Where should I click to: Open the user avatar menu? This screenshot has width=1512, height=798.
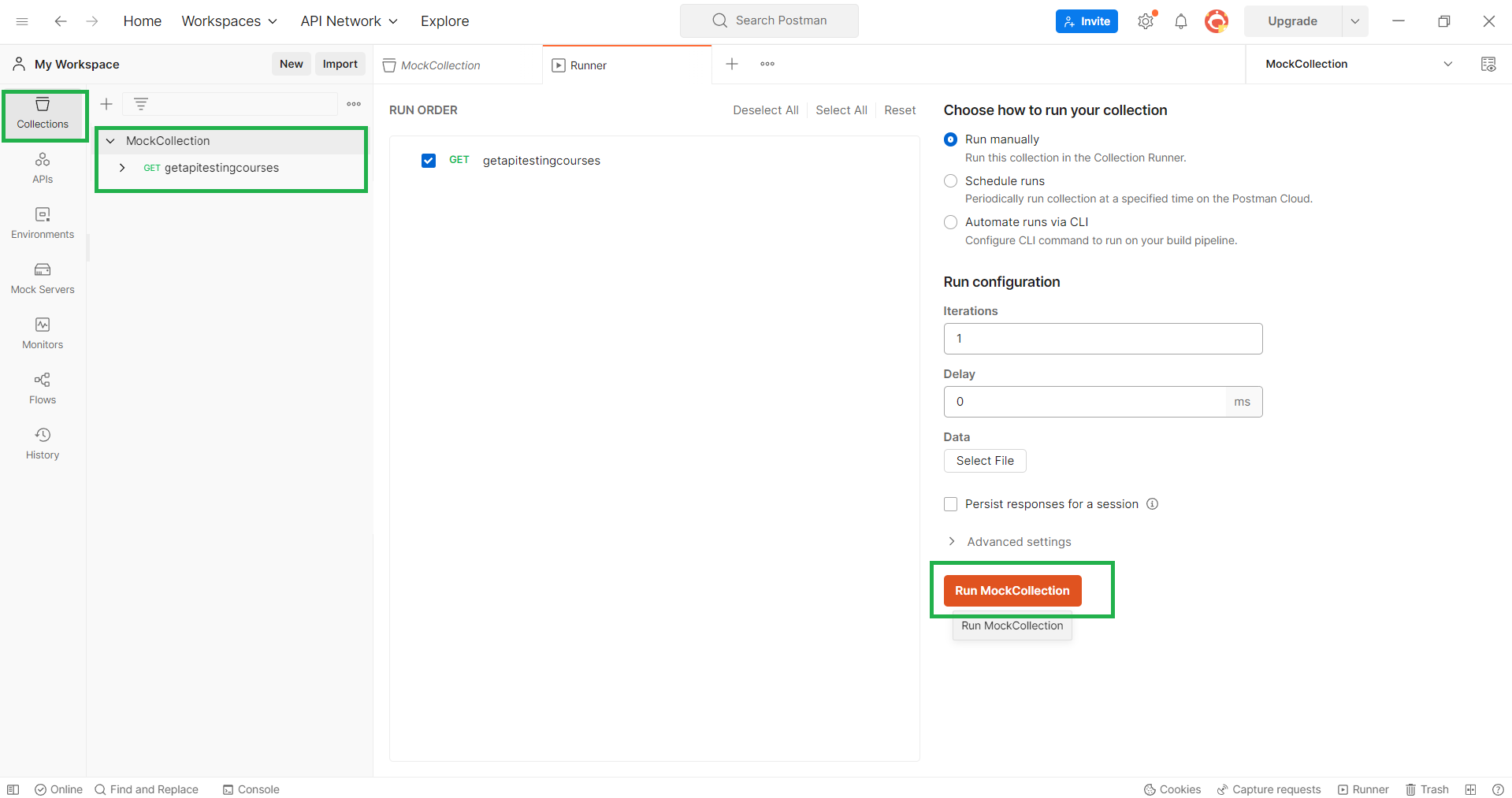(1217, 21)
